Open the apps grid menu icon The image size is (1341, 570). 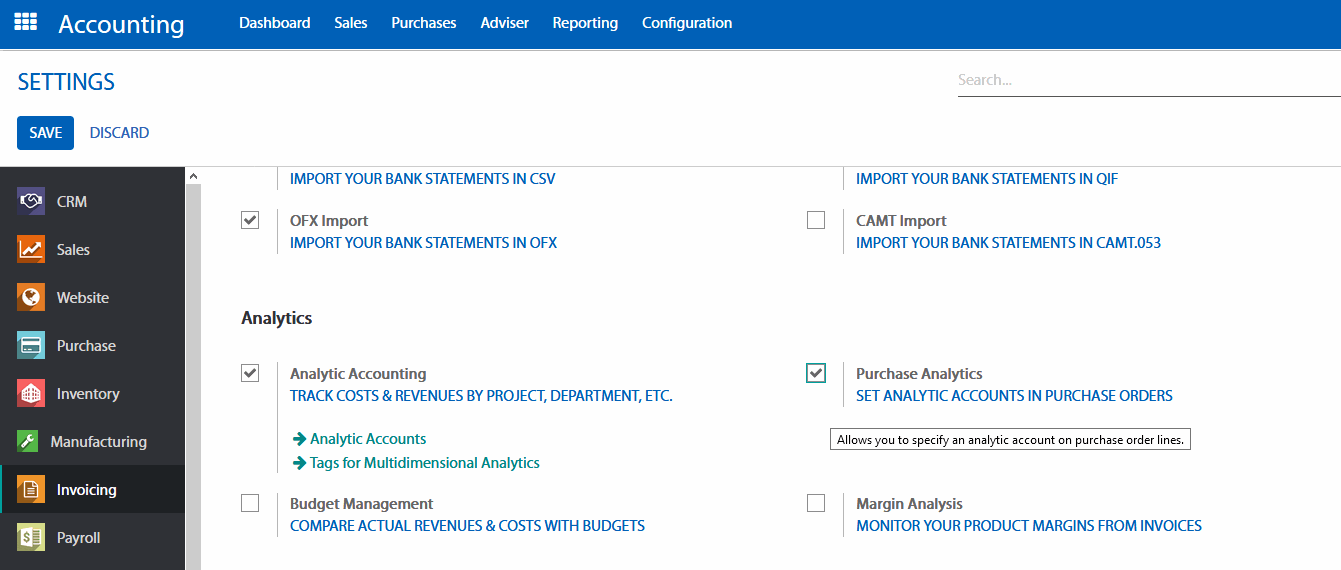(25, 22)
